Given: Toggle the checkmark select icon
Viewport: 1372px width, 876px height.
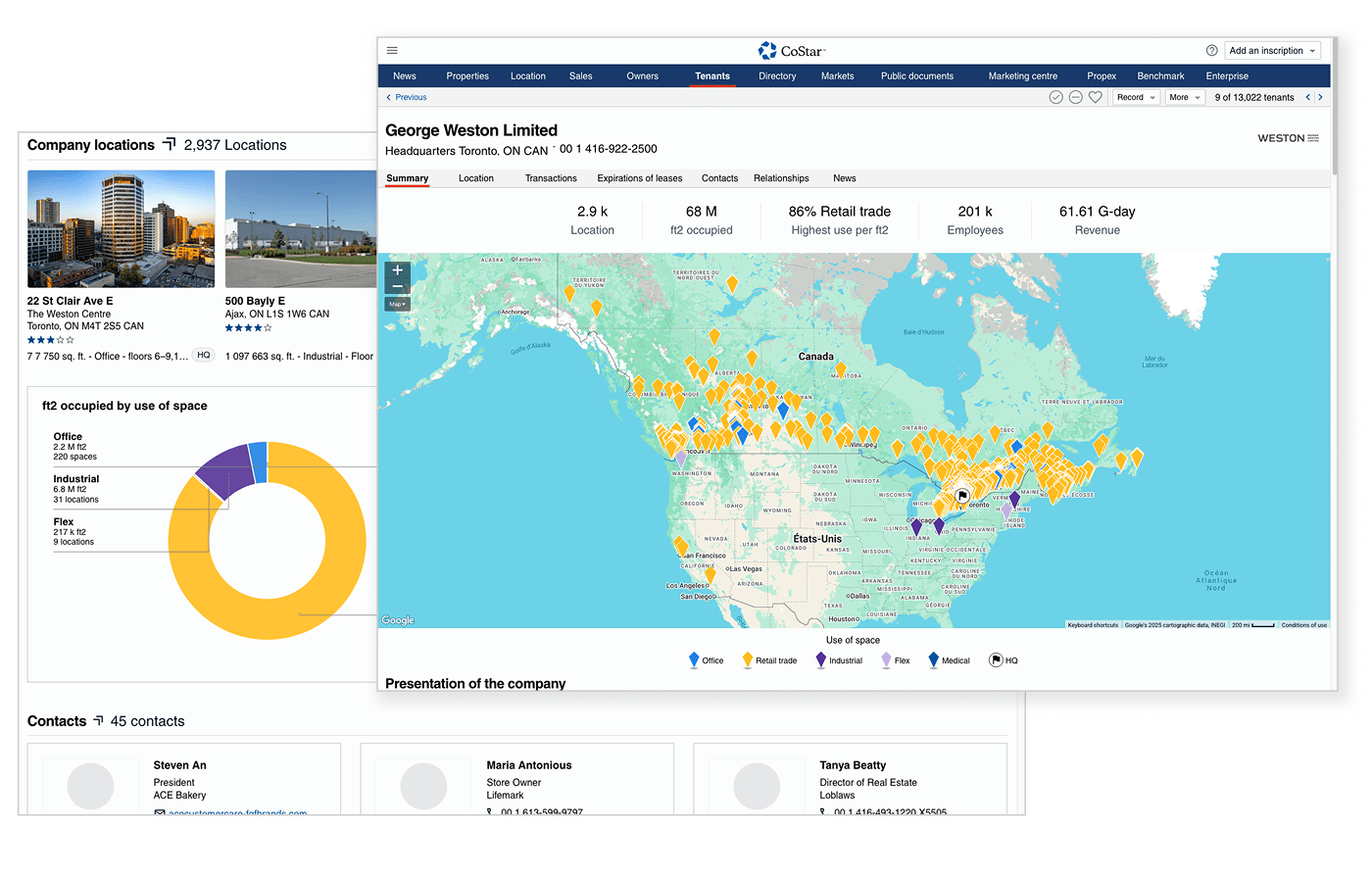Looking at the screenshot, I should tap(1055, 97).
